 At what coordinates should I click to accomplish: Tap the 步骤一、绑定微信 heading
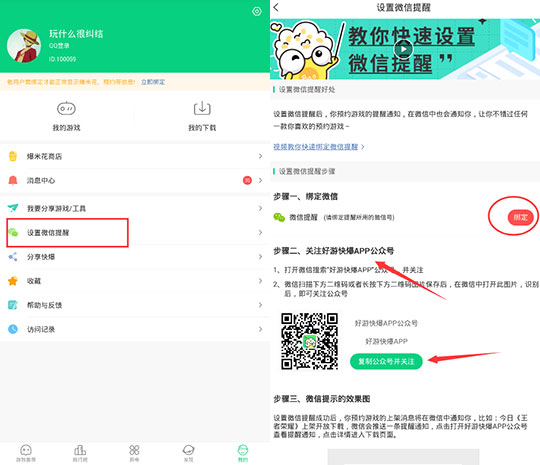pyautogui.click(x=305, y=197)
